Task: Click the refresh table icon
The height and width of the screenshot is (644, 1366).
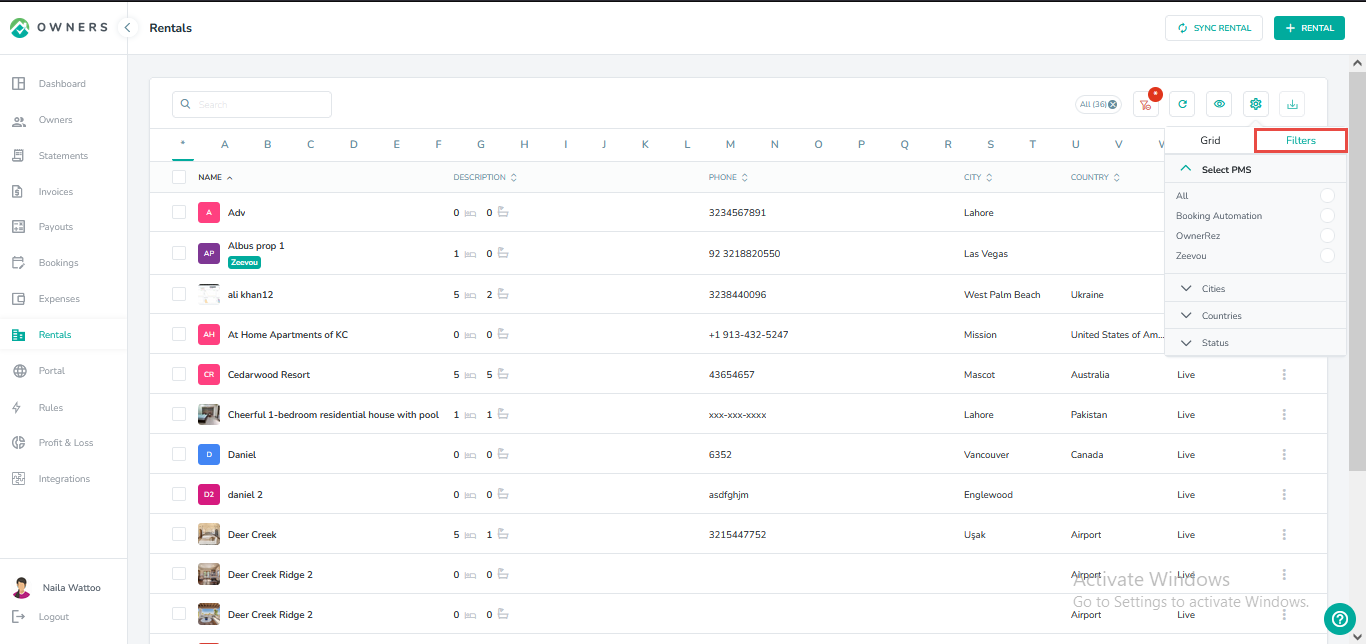Action: 1182,104
